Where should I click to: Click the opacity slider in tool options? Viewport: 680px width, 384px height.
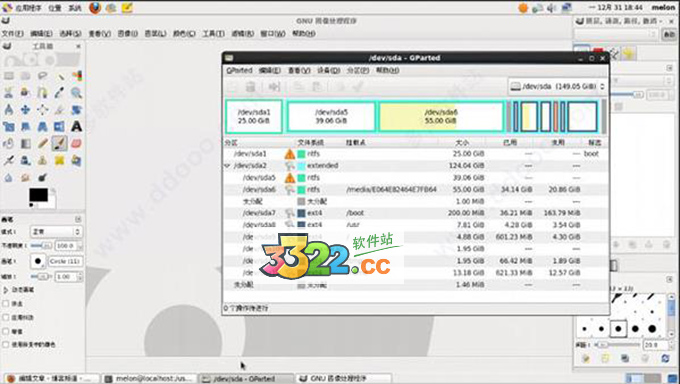[x=41, y=246]
